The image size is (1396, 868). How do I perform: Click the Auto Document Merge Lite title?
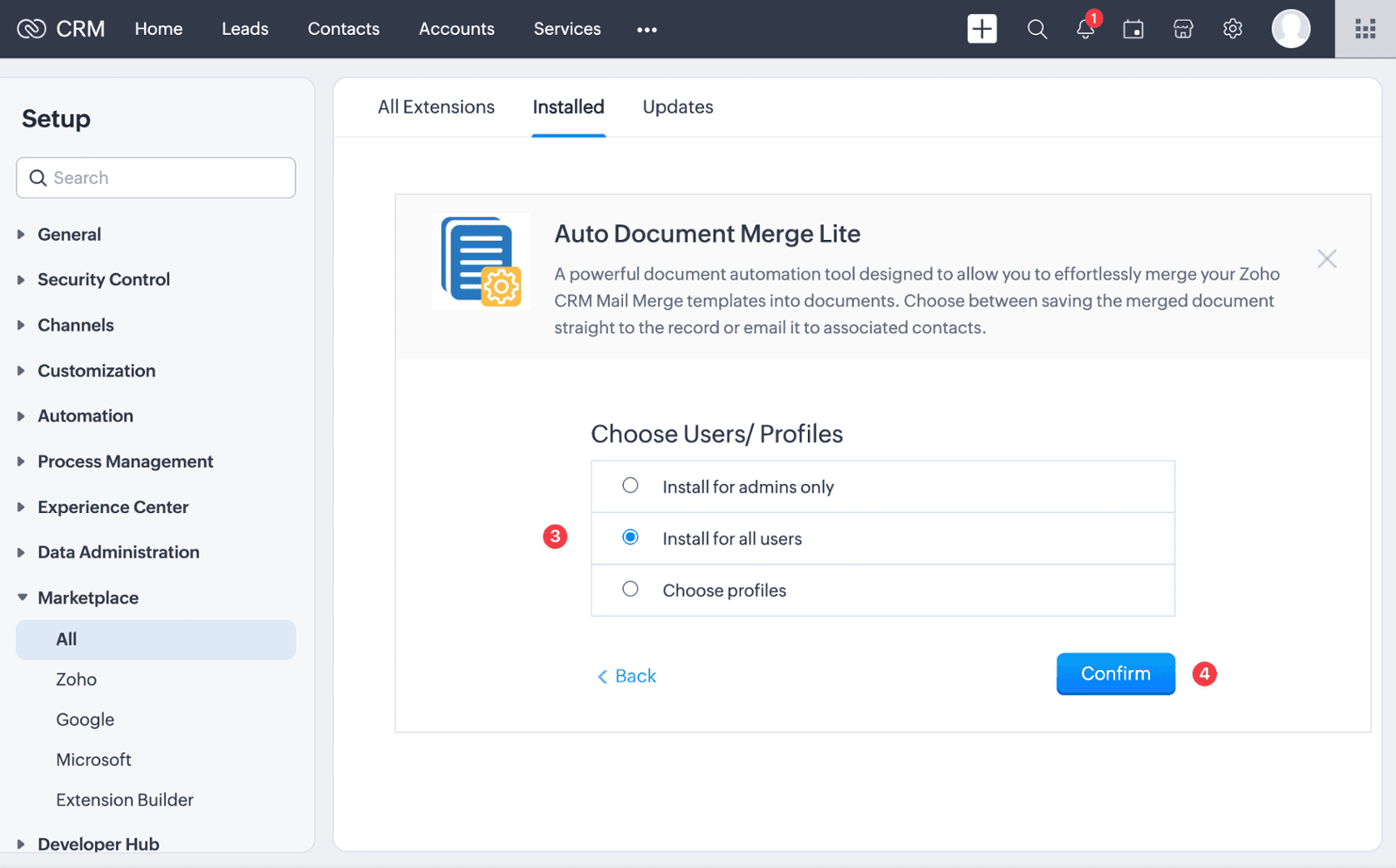[707, 234]
